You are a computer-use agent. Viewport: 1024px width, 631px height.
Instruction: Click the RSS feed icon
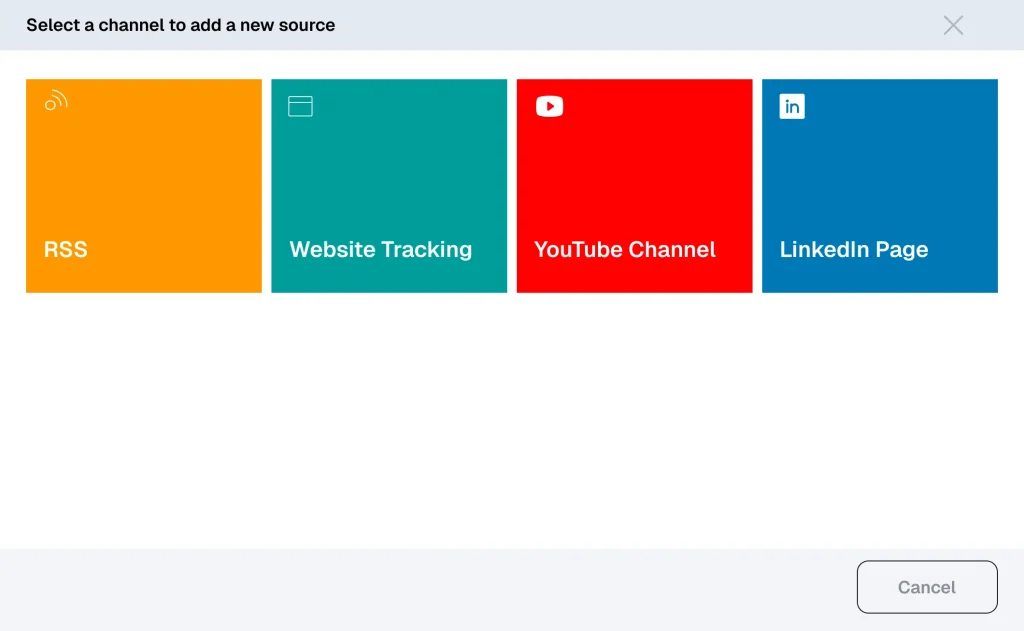(x=56, y=101)
